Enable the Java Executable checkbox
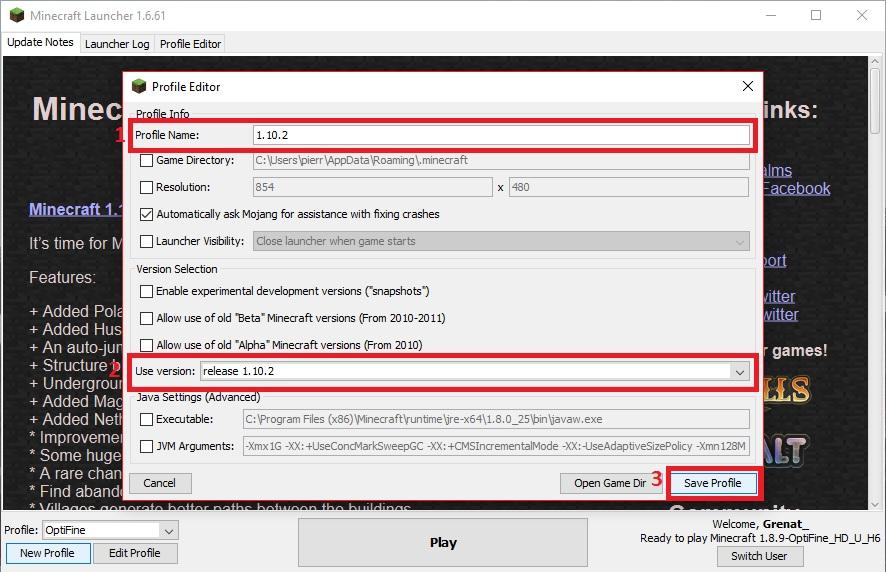Image resolution: width=886 pixels, height=572 pixels. click(x=146, y=419)
